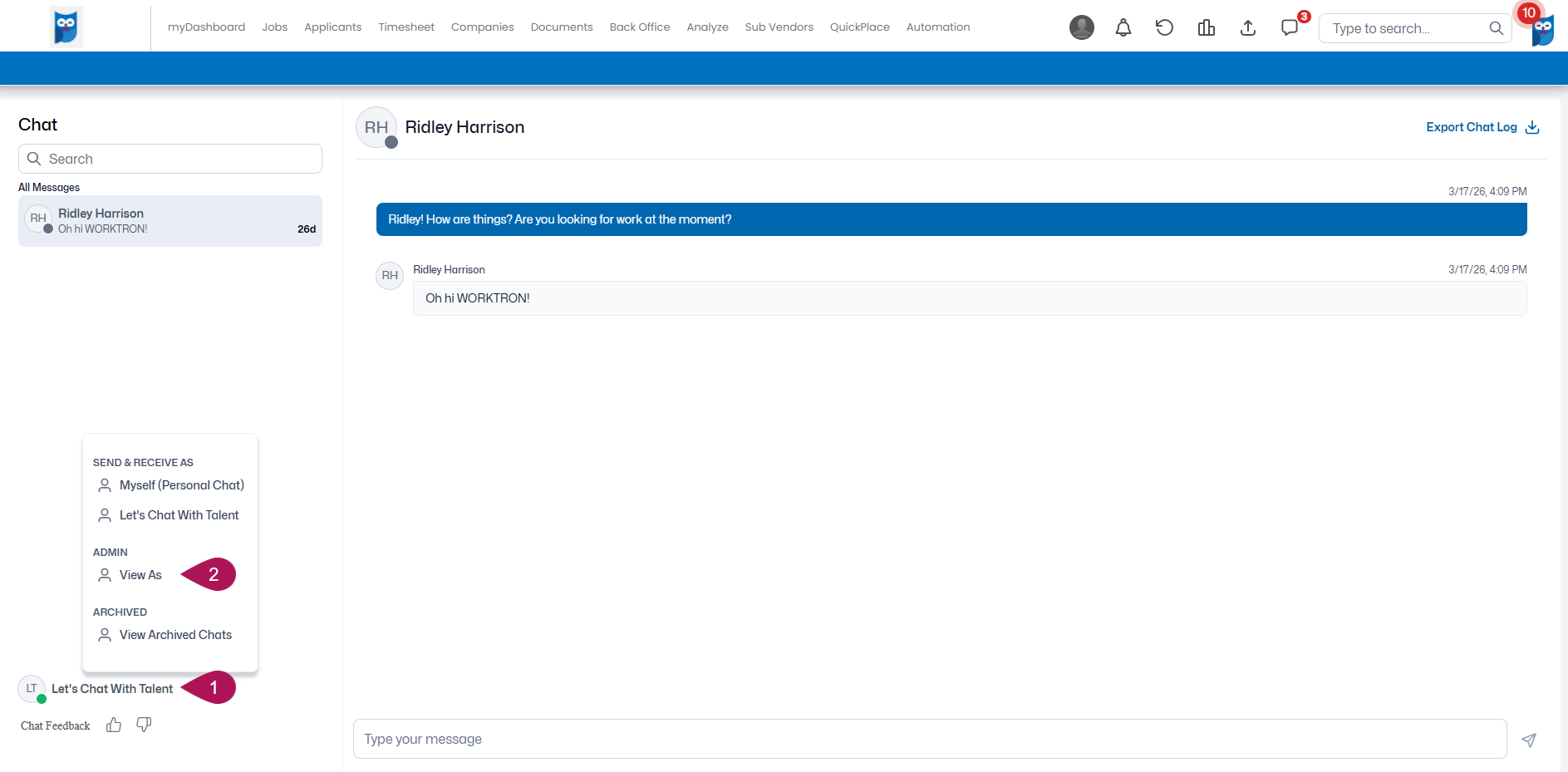The height and width of the screenshot is (772, 1568).
Task: Click the LT avatar at bottom left
Action: pyautogui.click(x=32, y=688)
